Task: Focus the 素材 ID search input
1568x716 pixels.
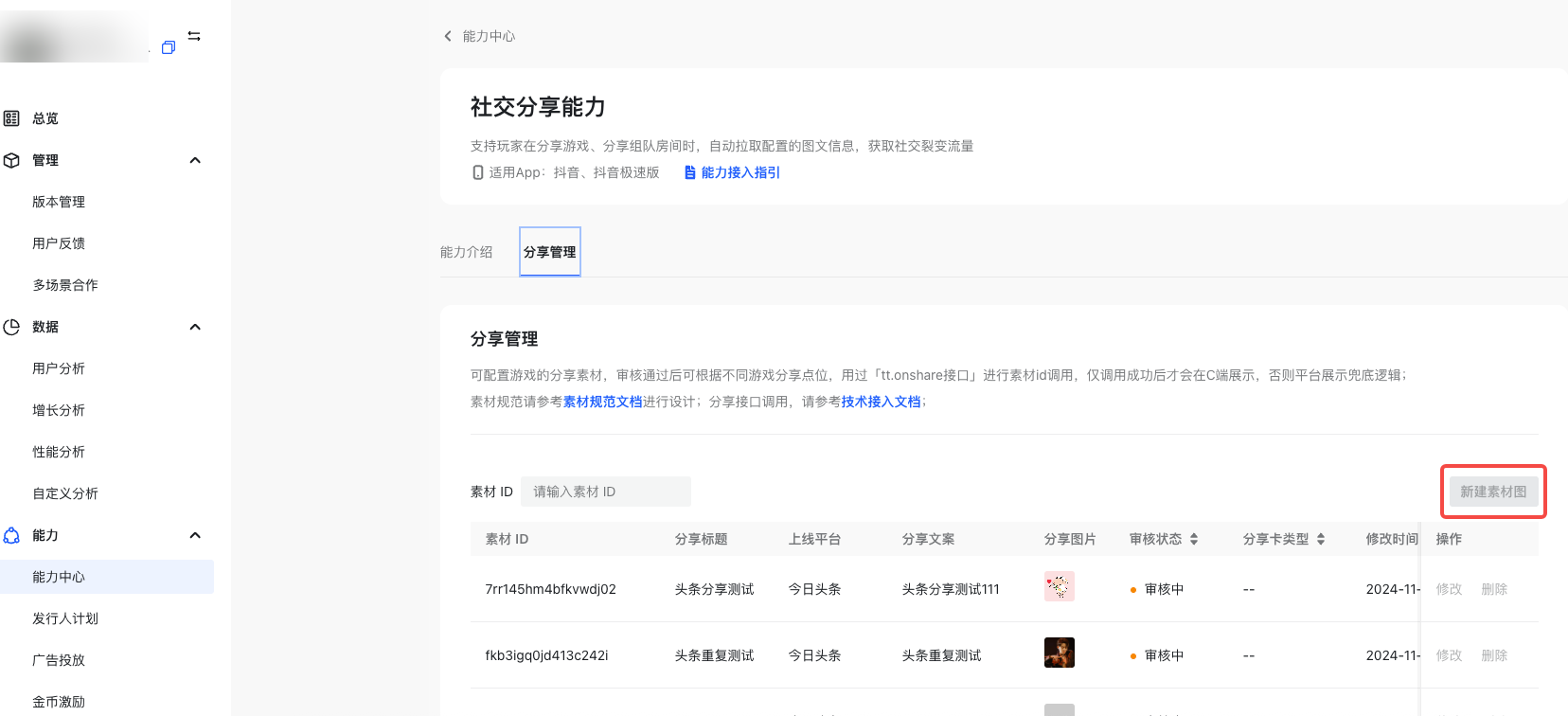Action: pos(606,492)
